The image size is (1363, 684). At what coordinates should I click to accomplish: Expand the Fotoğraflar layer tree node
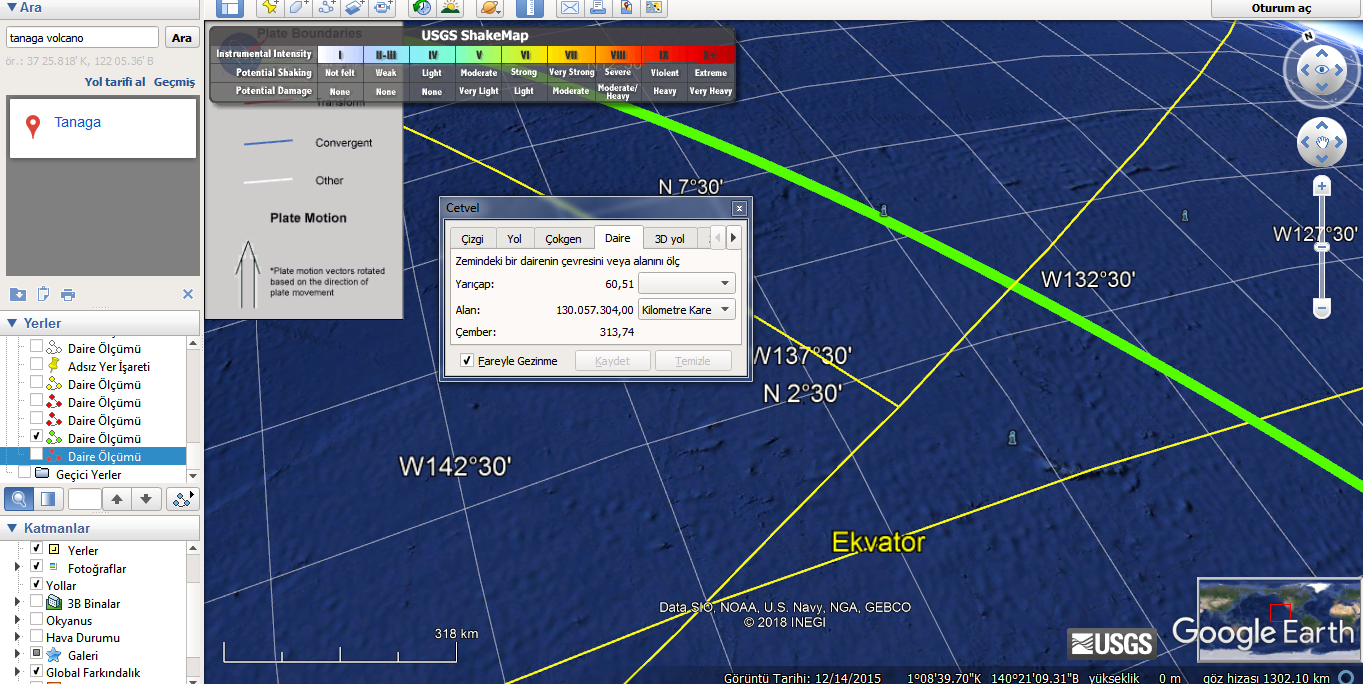(x=17, y=567)
